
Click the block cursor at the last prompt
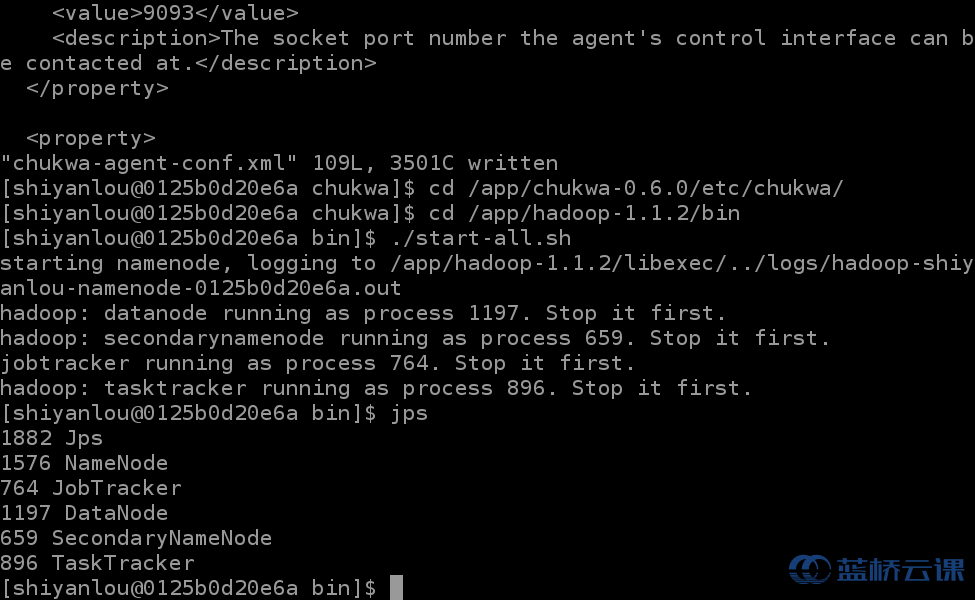[x=396, y=588]
